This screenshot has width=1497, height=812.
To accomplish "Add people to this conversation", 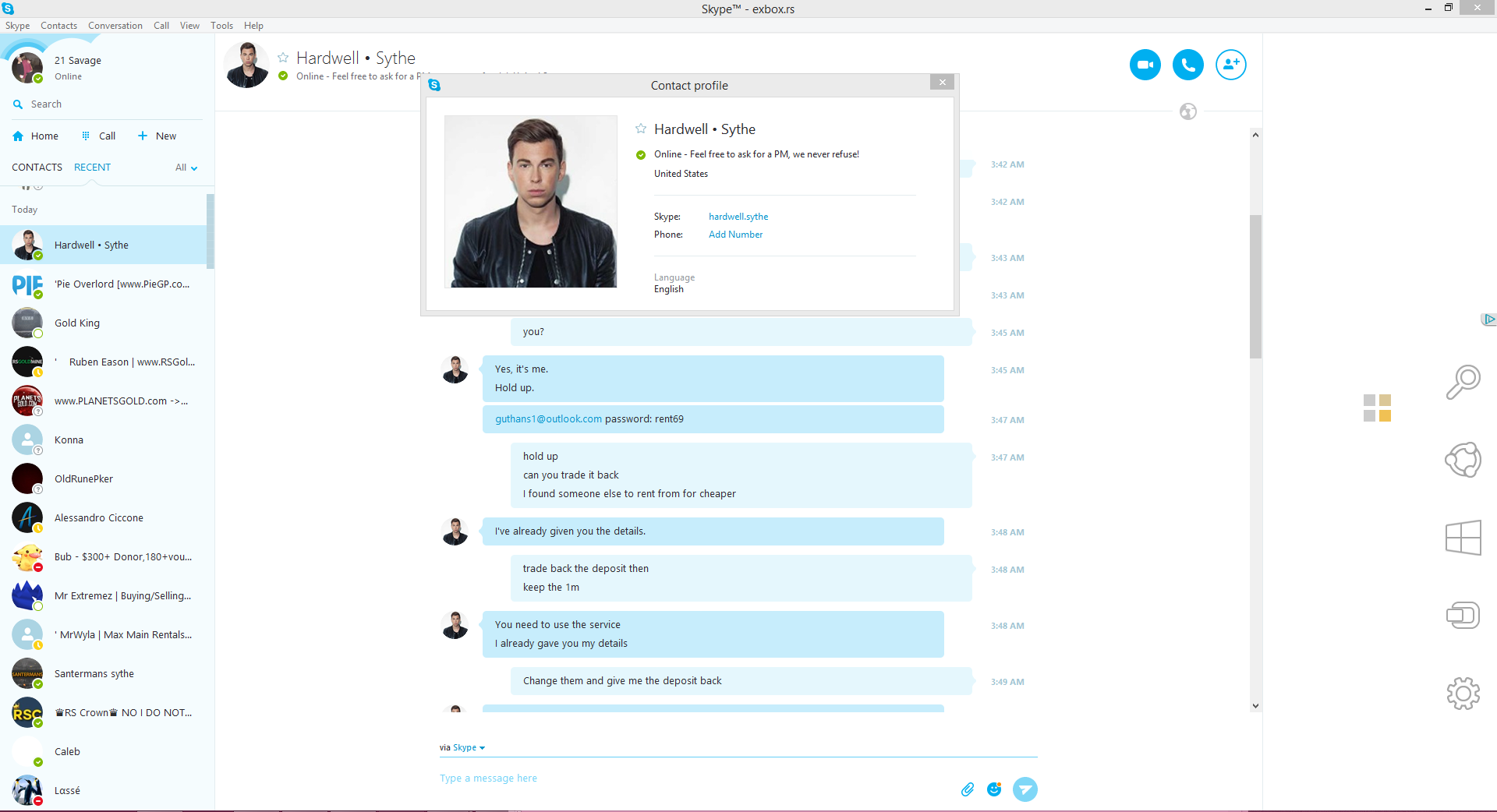I will pyautogui.click(x=1230, y=65).
